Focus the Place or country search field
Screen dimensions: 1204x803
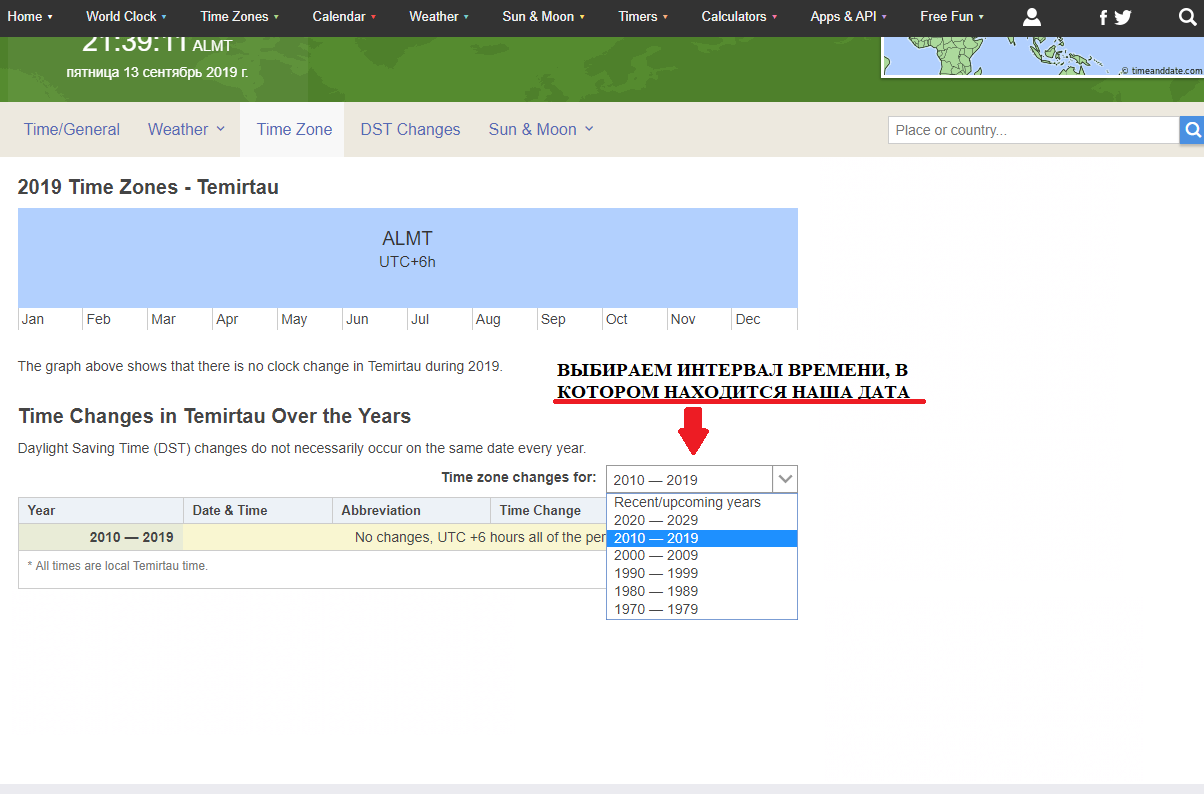point(1034,130)
